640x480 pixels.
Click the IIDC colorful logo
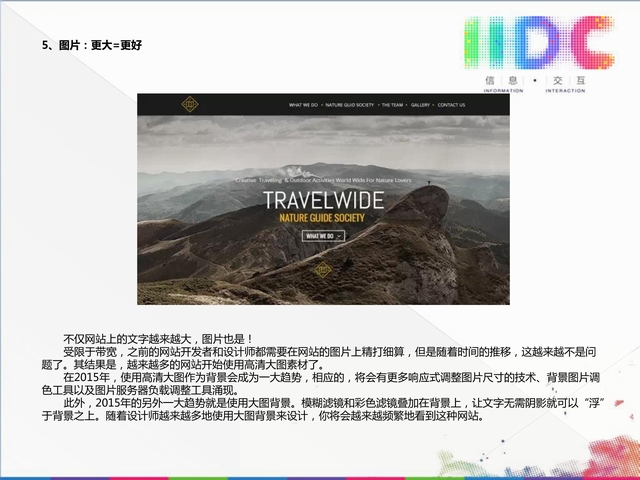pos(539,43)
